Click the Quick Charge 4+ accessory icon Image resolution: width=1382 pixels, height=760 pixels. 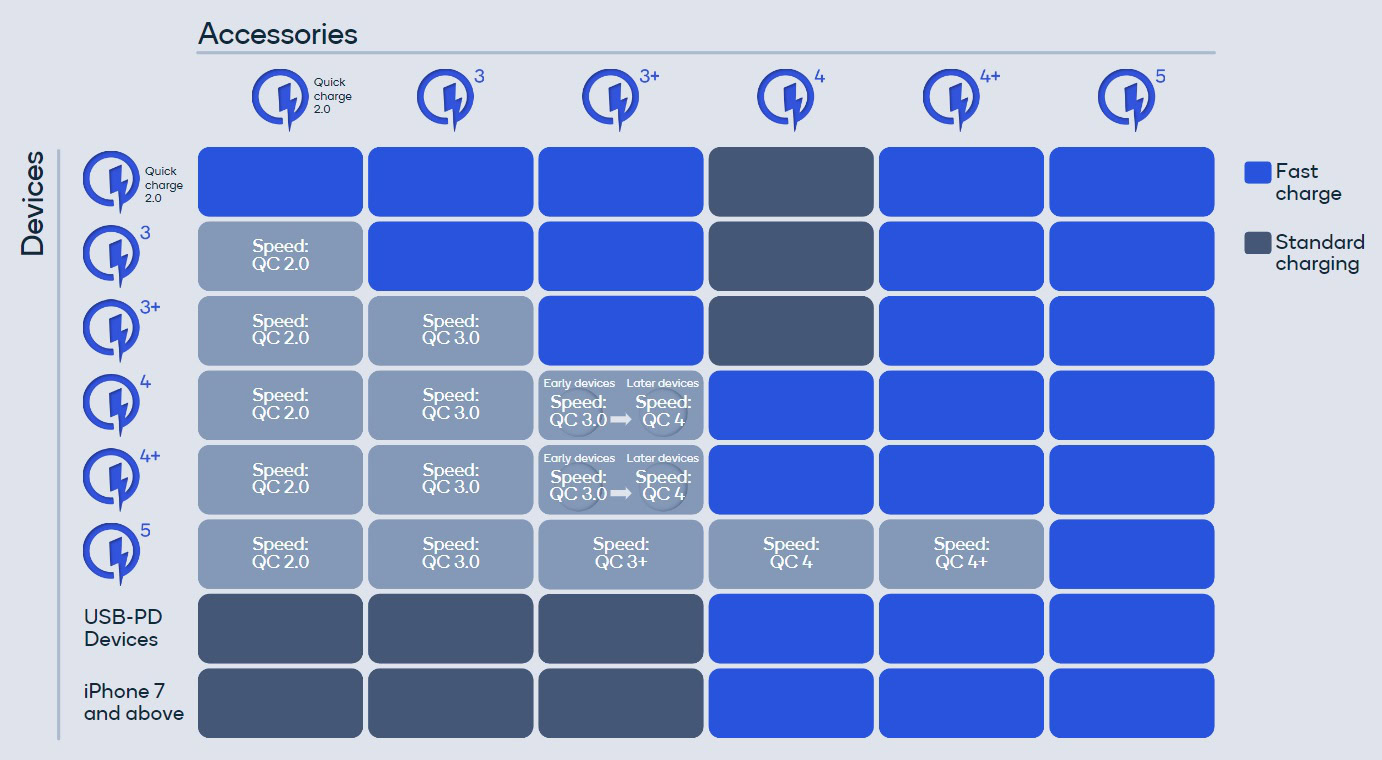click(954, 99)
